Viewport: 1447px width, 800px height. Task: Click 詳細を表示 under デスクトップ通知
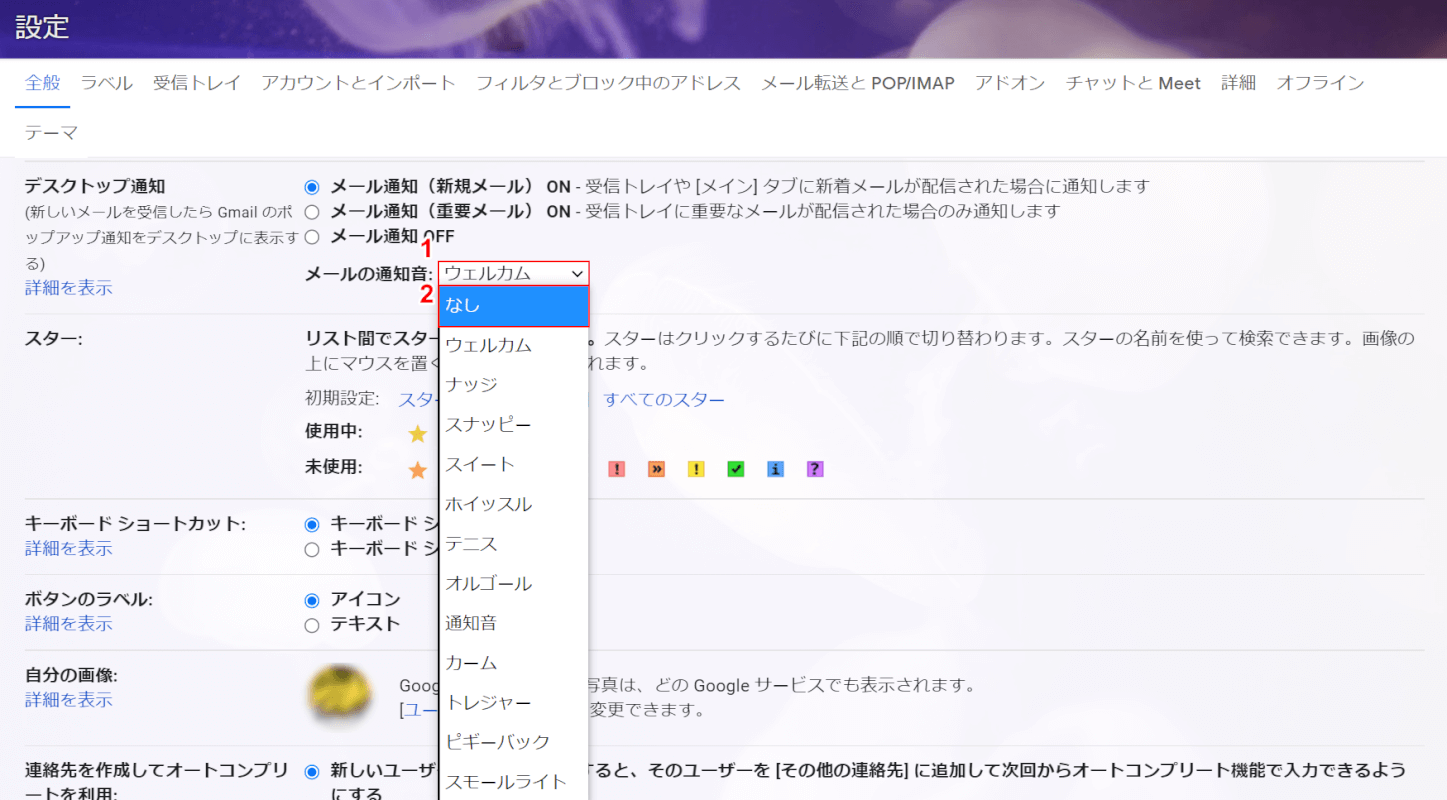tap(69, 288)
